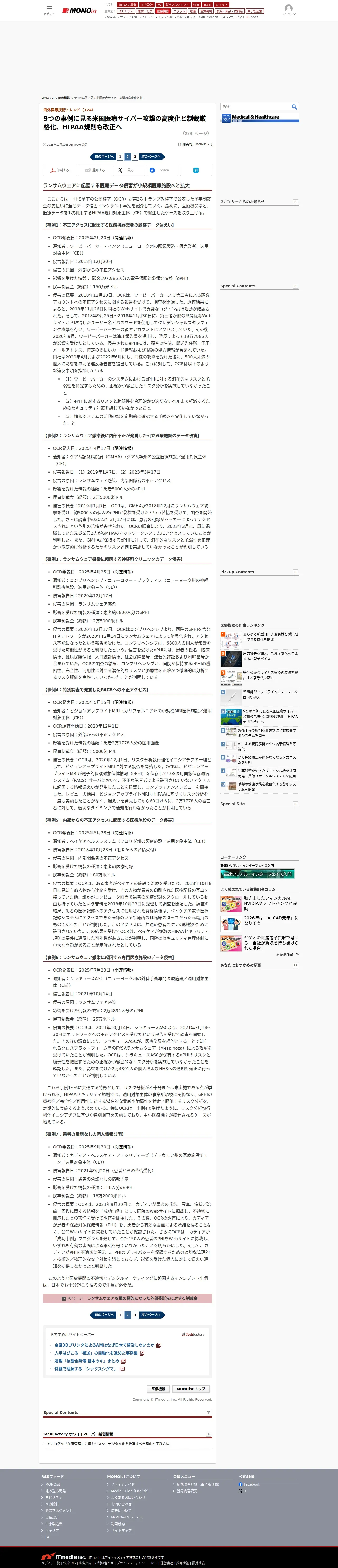Click Facebook under 公式SNS footer

(252, 1484)
